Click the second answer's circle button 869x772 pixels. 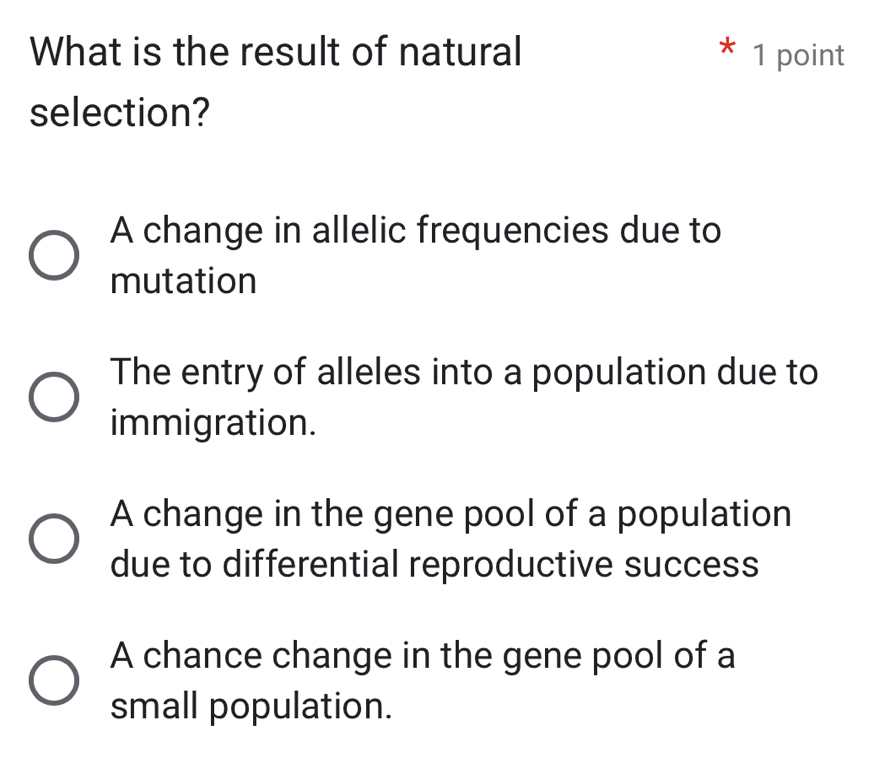pos(54,398)
